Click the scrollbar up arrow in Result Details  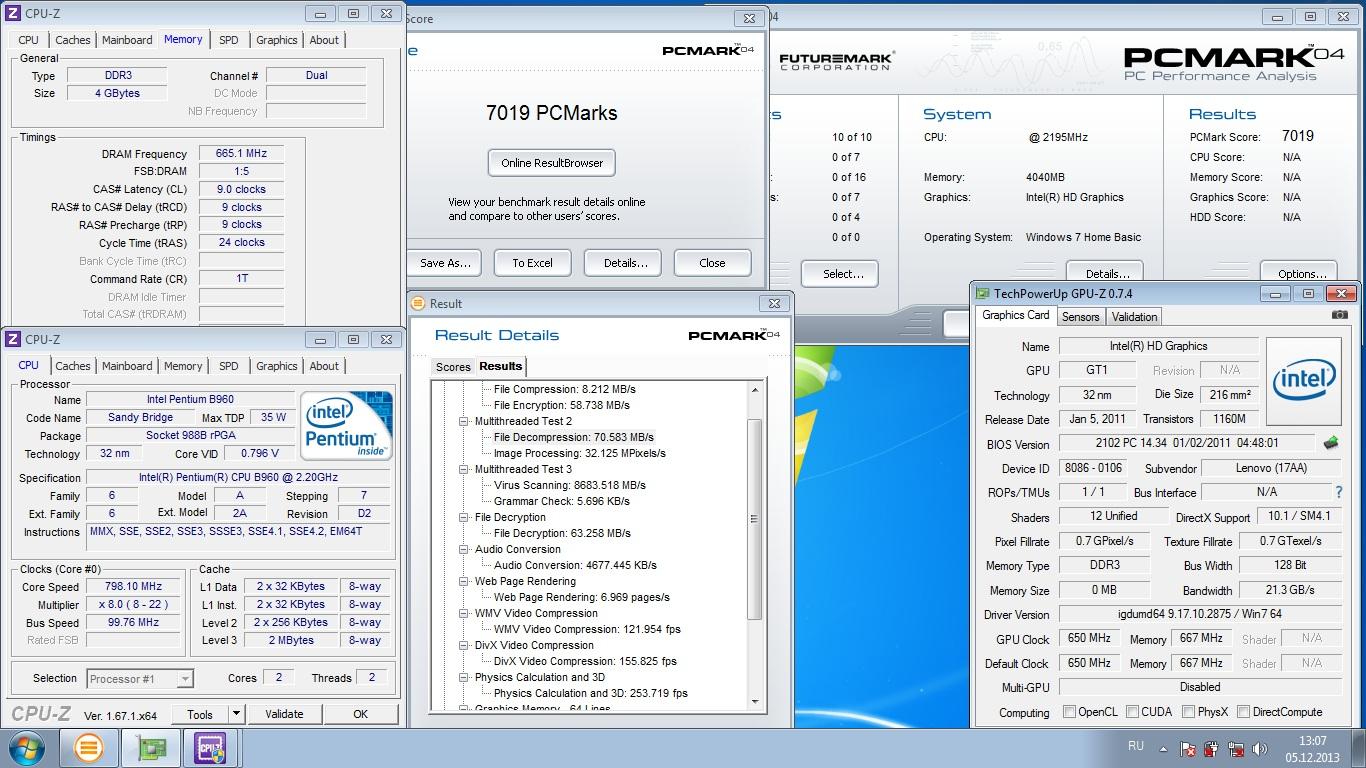[755, 390]
